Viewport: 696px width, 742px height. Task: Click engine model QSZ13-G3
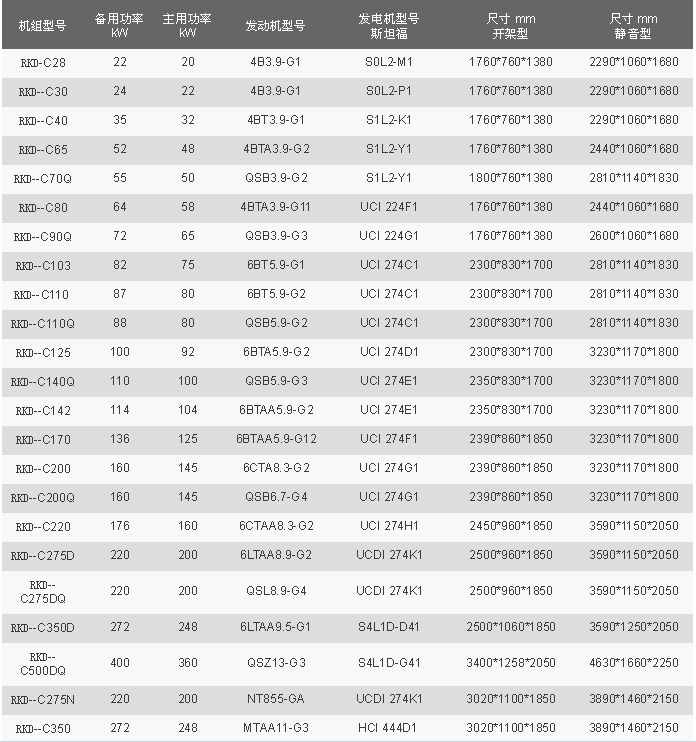(276, 663)
